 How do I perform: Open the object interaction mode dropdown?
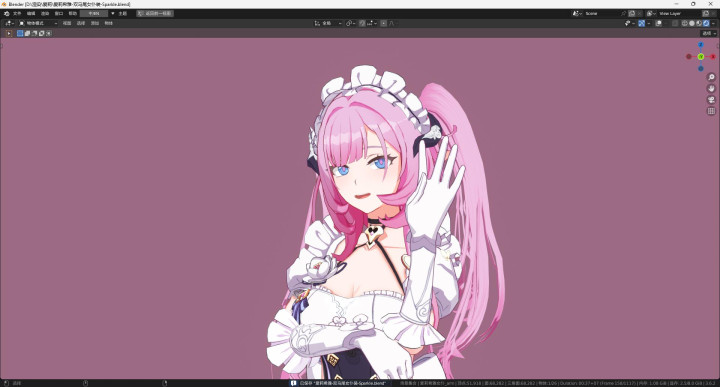pyautogui.click(x=38, y=23)
